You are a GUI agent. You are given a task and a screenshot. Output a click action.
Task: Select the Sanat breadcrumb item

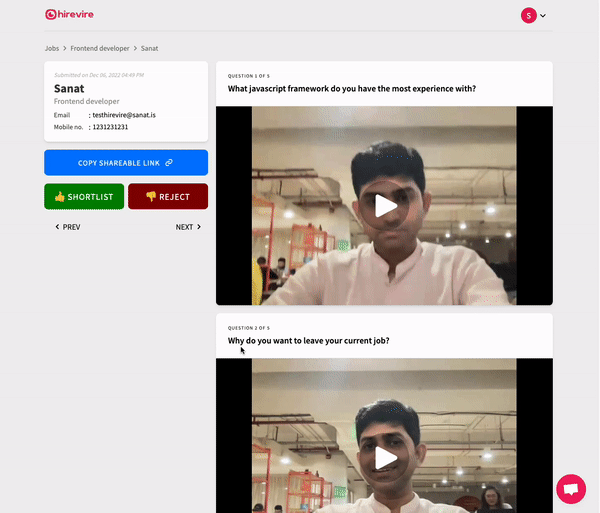point(149,48)
